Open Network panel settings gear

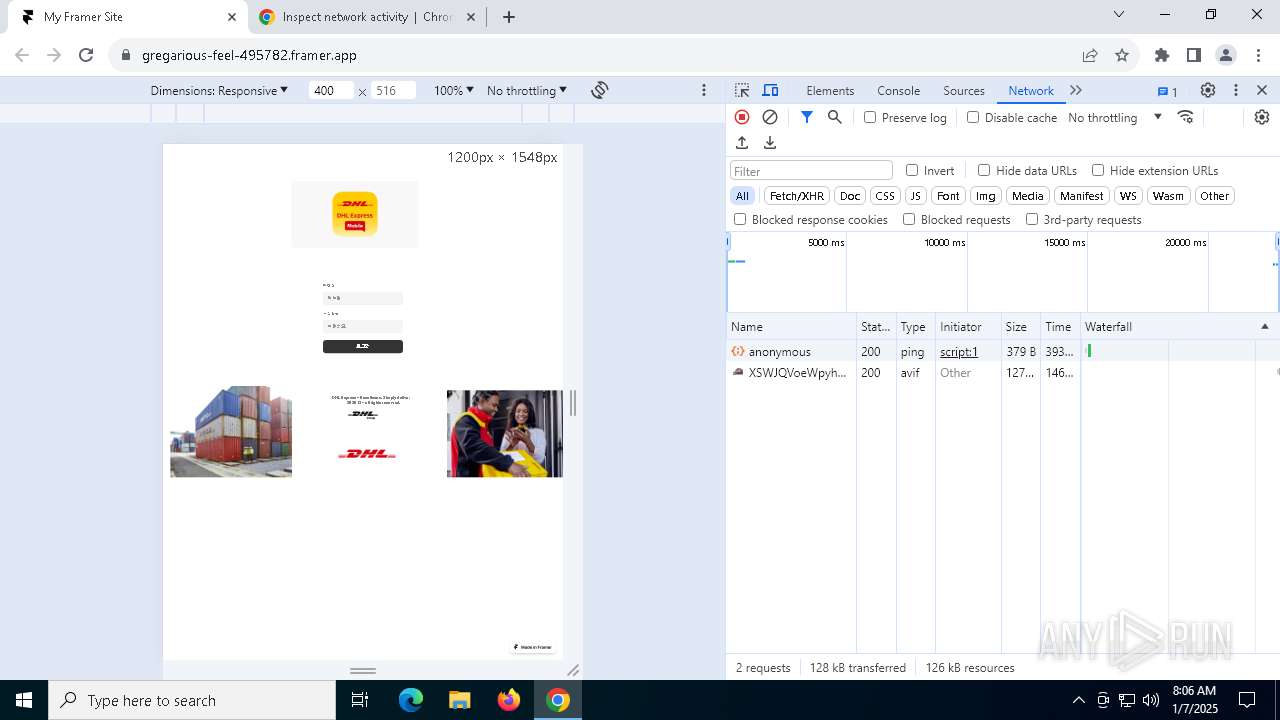pos(1262,117)
